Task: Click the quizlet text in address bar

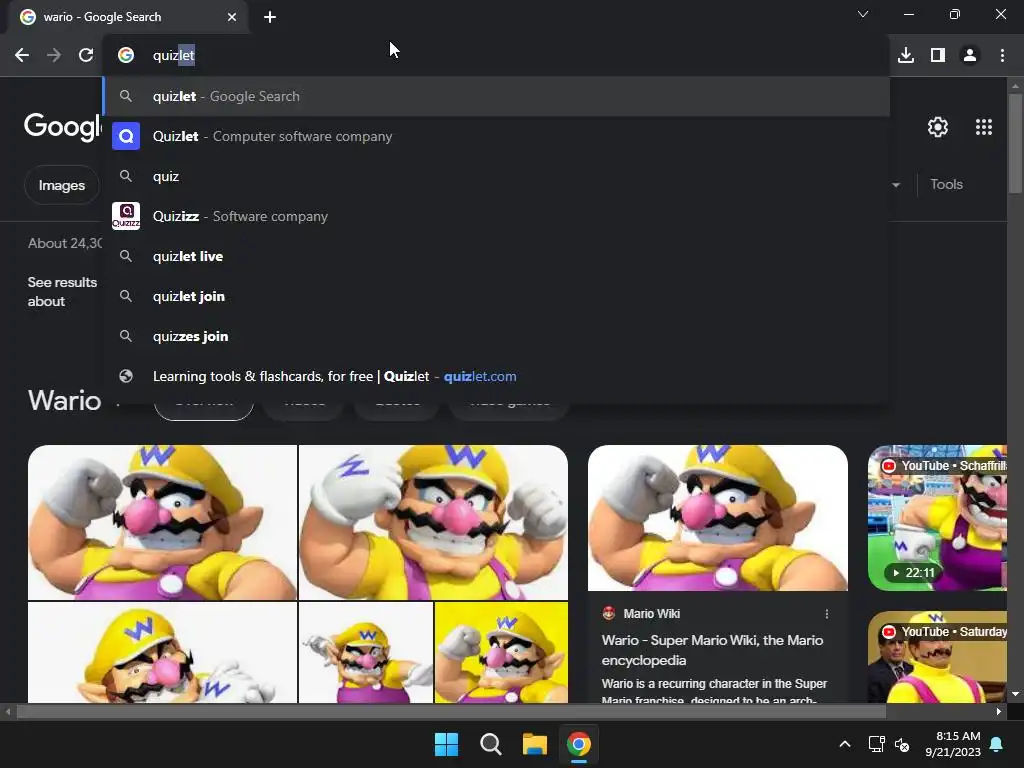Action: [x=174, y=56]
